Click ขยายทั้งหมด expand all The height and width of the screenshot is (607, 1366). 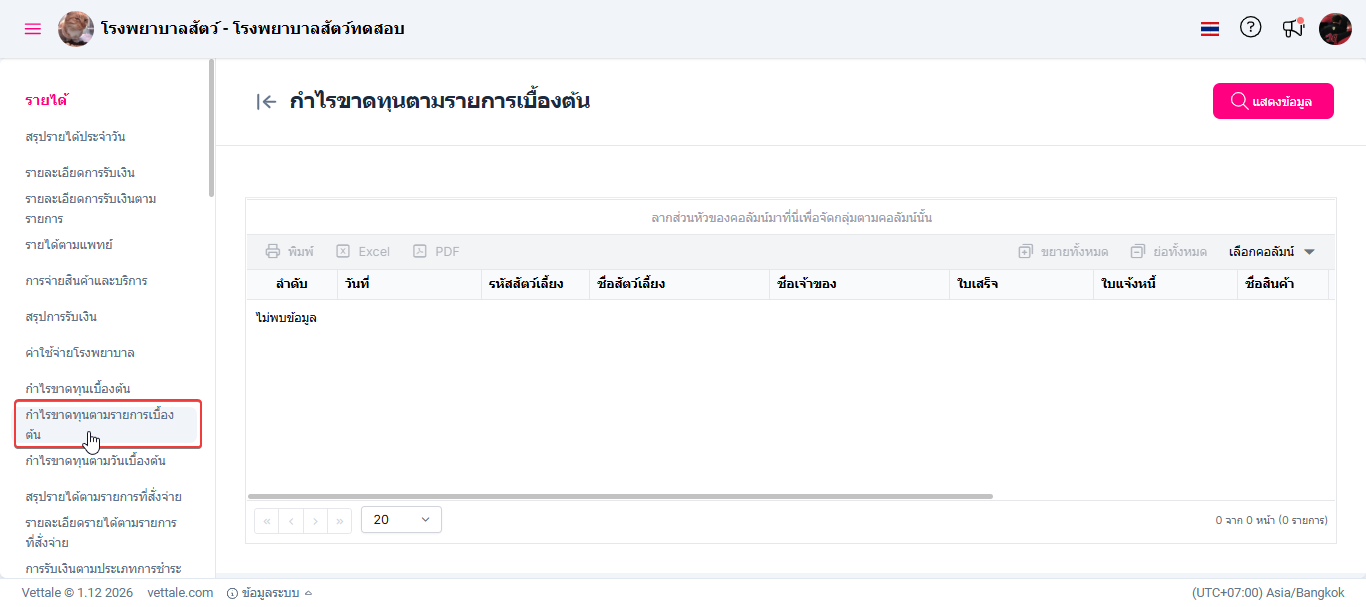(x=1063, y=252)
